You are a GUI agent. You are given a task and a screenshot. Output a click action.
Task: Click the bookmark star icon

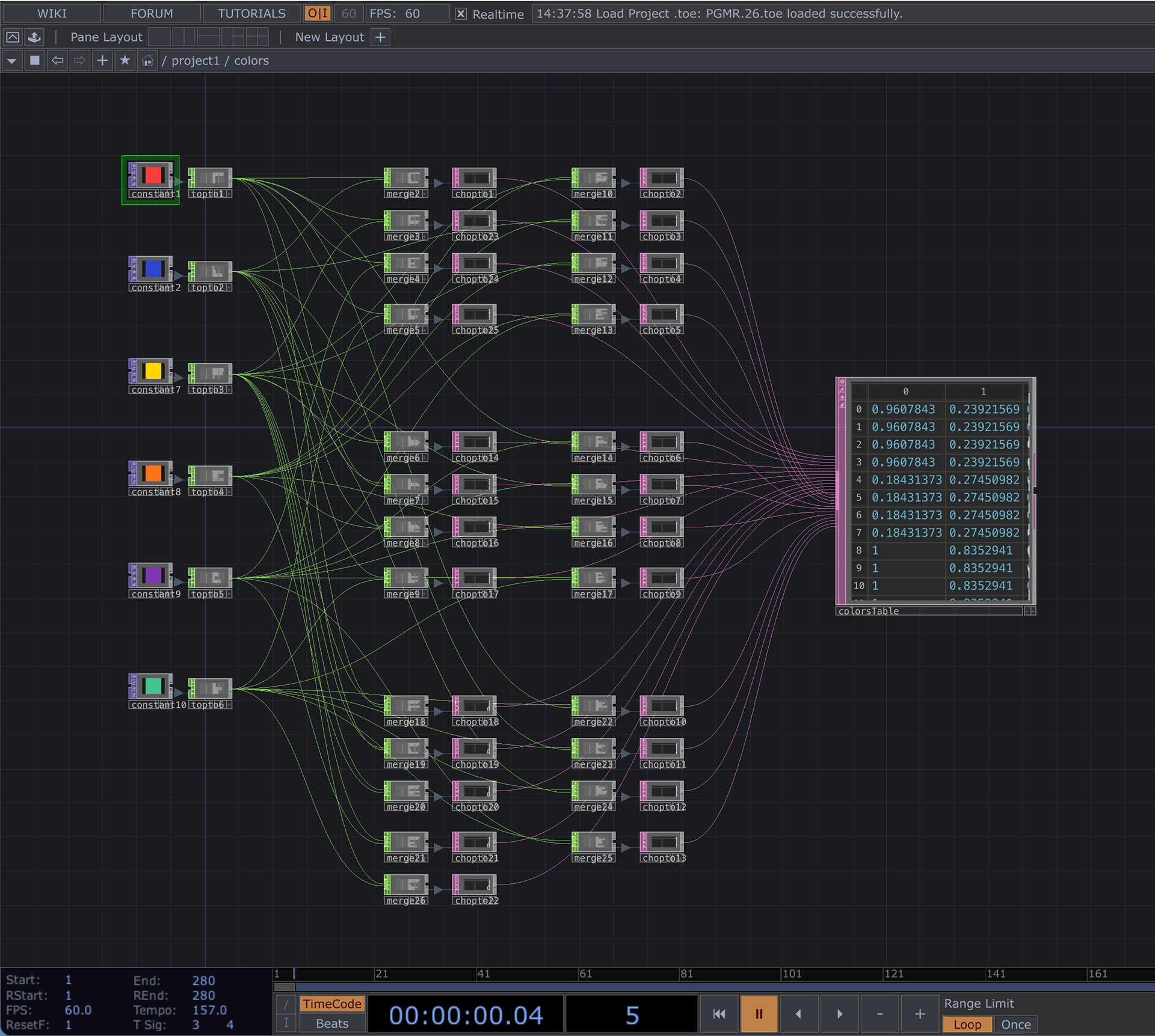click(x=125, y=61)
